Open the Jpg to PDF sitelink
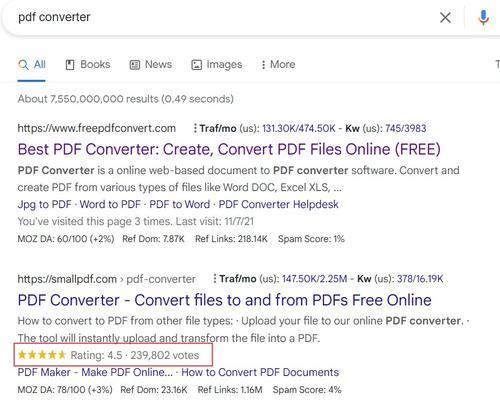The height and width of the screenshot is (412, 500). pyautogui.click(x=44, y=204)
